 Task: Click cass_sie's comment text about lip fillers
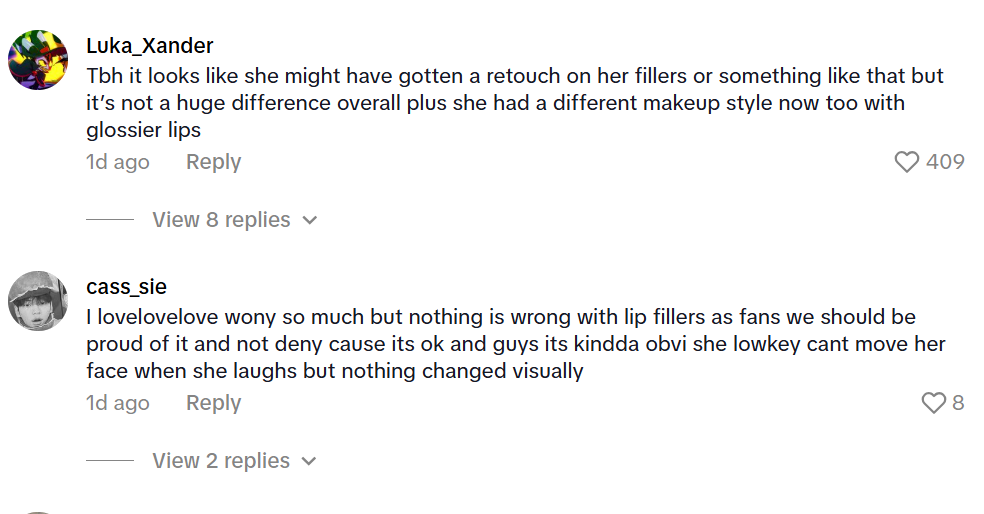[x=500, y=344]
